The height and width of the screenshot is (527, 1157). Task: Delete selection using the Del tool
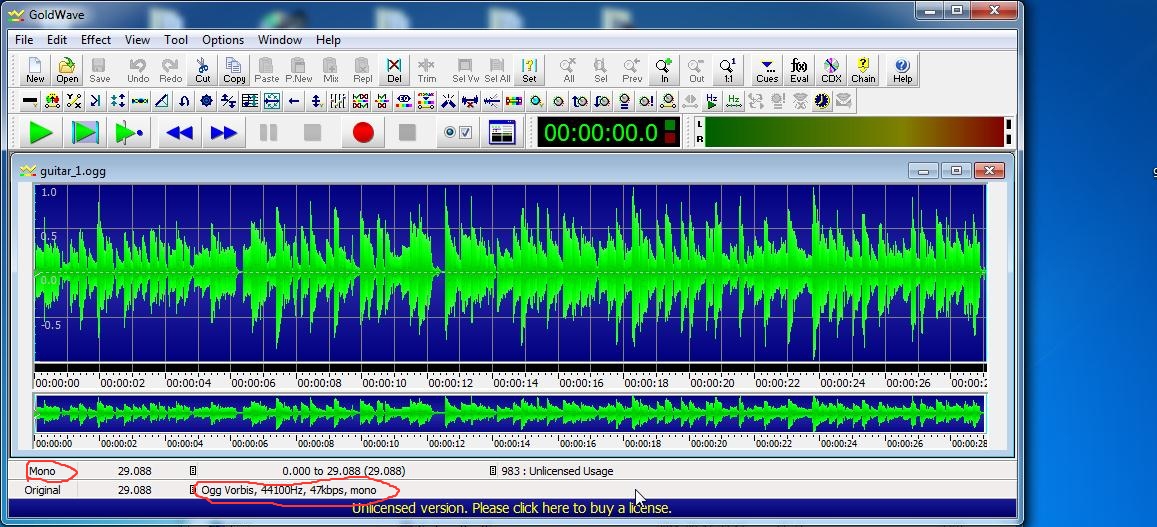point(394,71)
